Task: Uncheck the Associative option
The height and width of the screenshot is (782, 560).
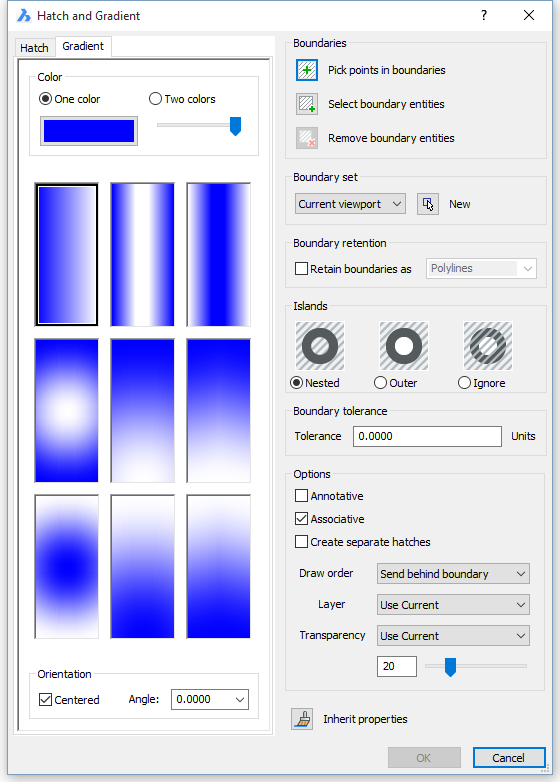Action: click(x=301, y=519)
